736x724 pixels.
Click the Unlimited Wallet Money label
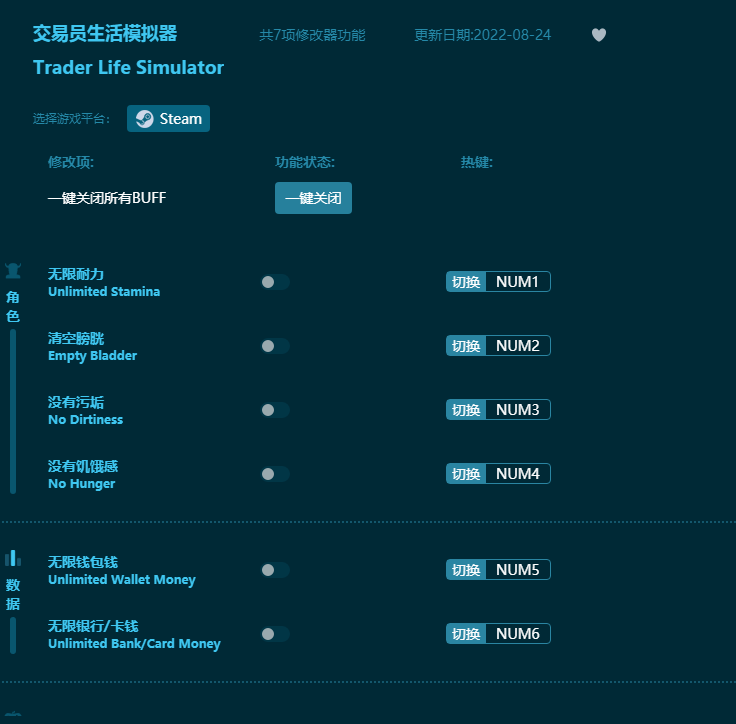(122, 579)
